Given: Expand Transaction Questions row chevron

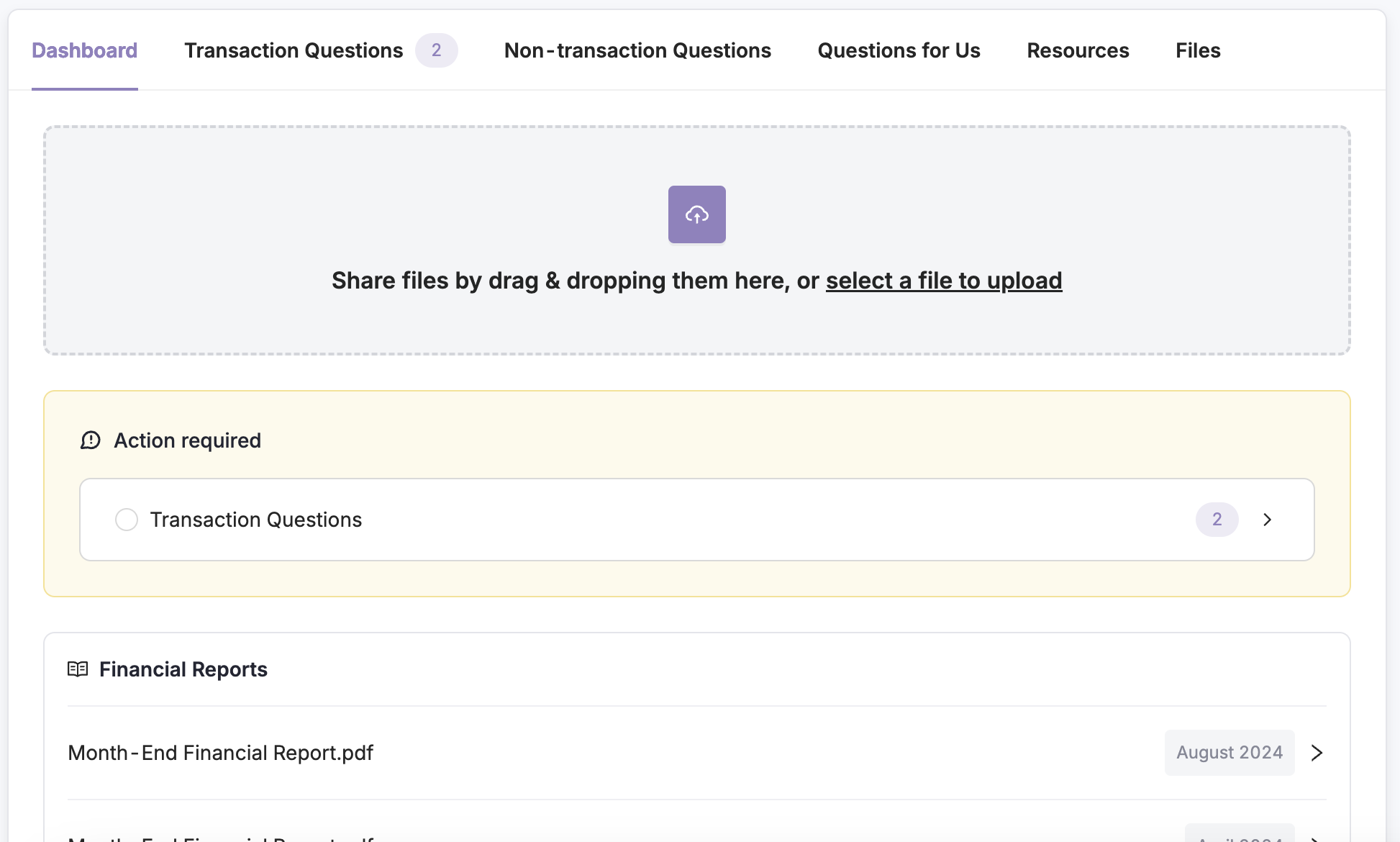Looking at the screenshot, I should coord(1268,520).
